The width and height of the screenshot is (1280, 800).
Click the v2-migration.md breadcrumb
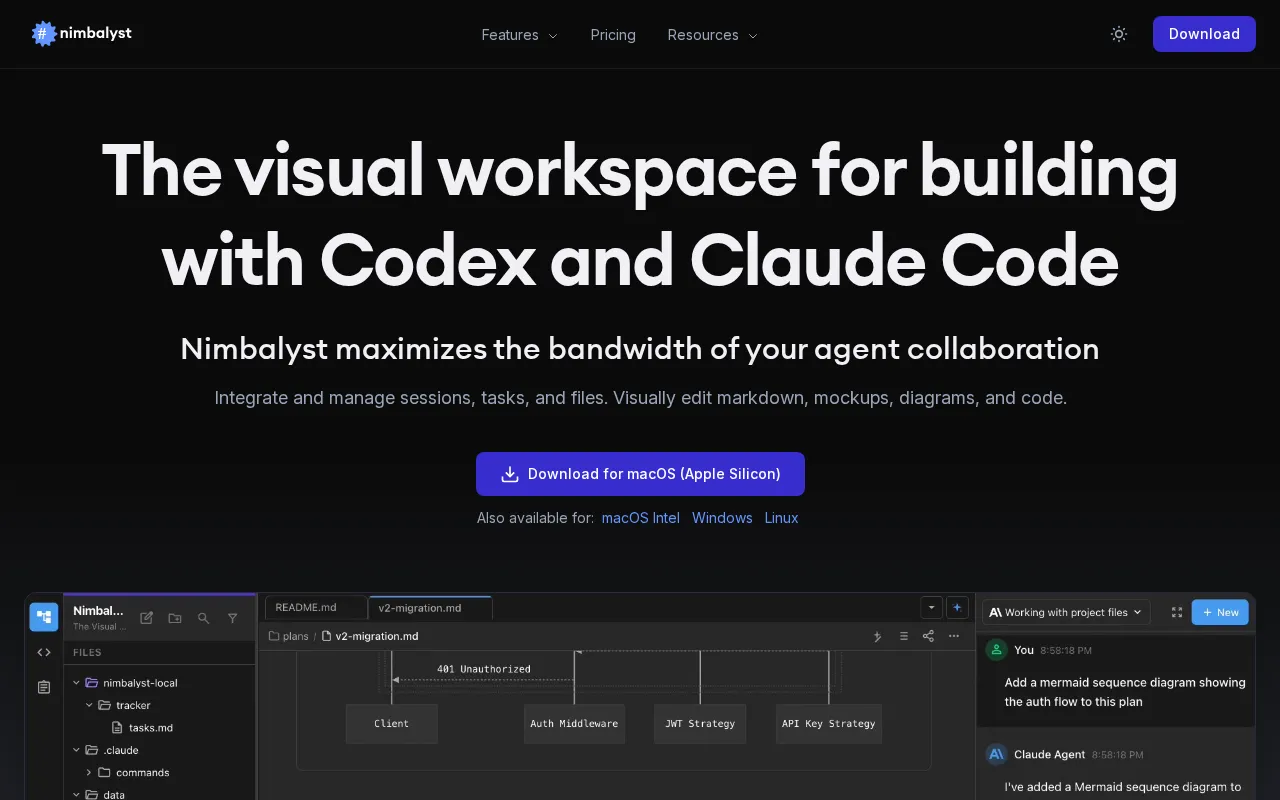[x=369, y=636]
